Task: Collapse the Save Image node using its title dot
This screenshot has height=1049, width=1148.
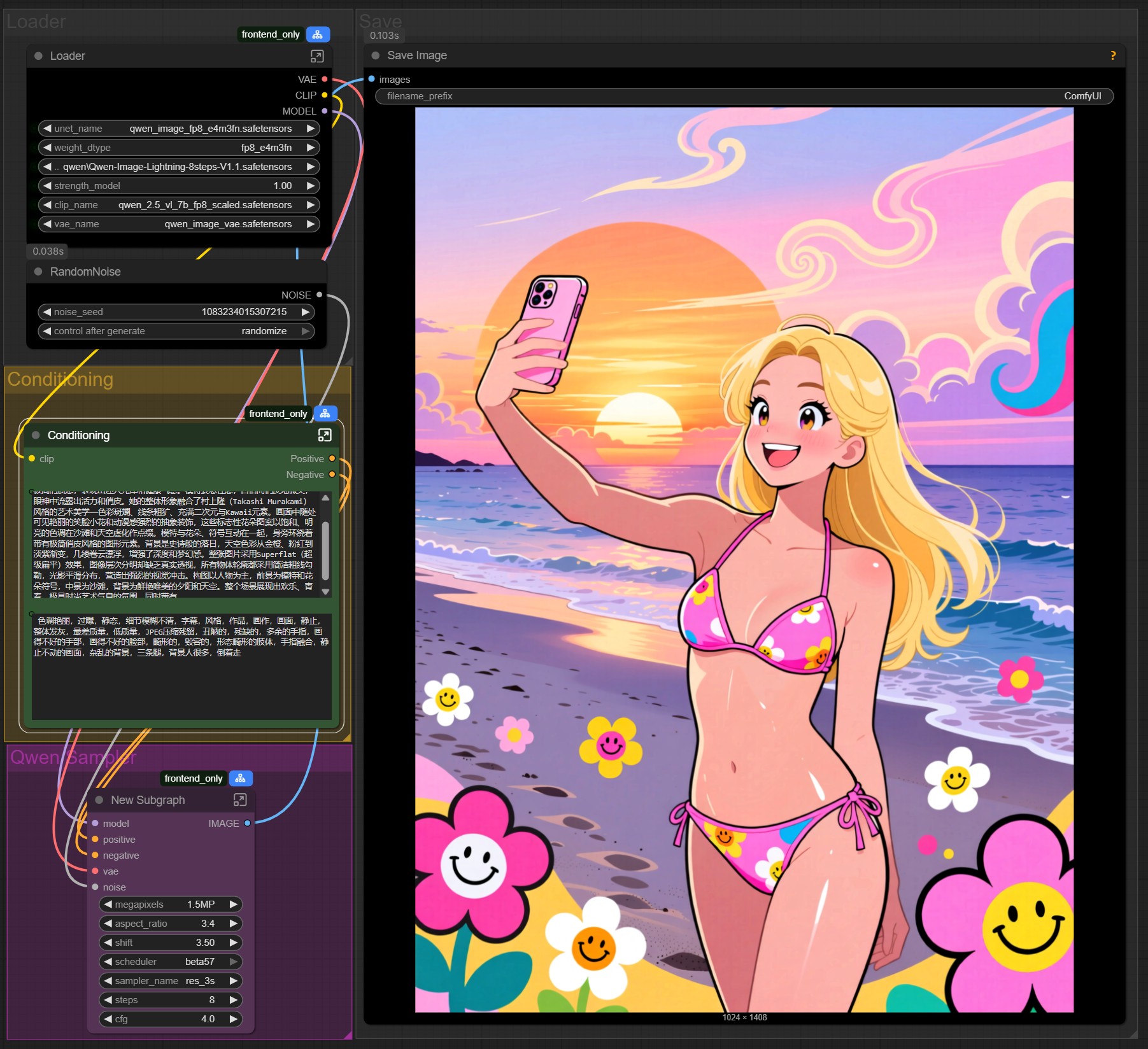Action: tap(376, 55)
